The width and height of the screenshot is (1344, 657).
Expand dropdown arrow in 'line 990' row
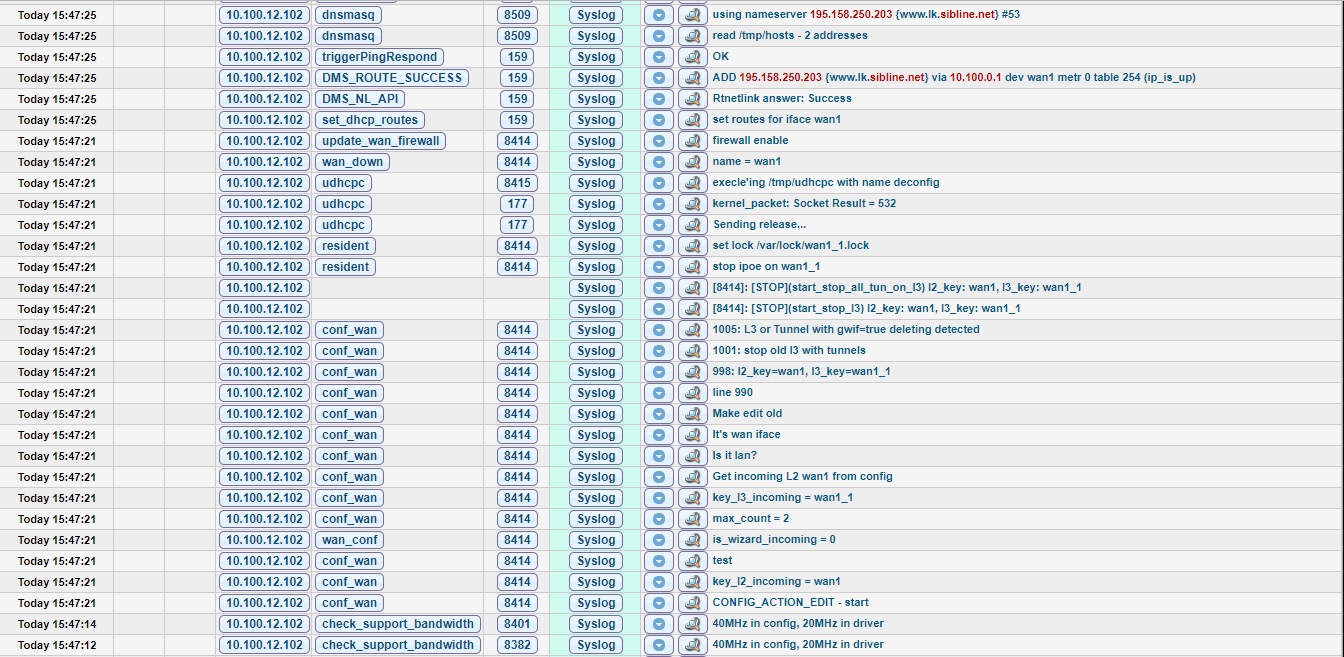[x=659, y=393]
